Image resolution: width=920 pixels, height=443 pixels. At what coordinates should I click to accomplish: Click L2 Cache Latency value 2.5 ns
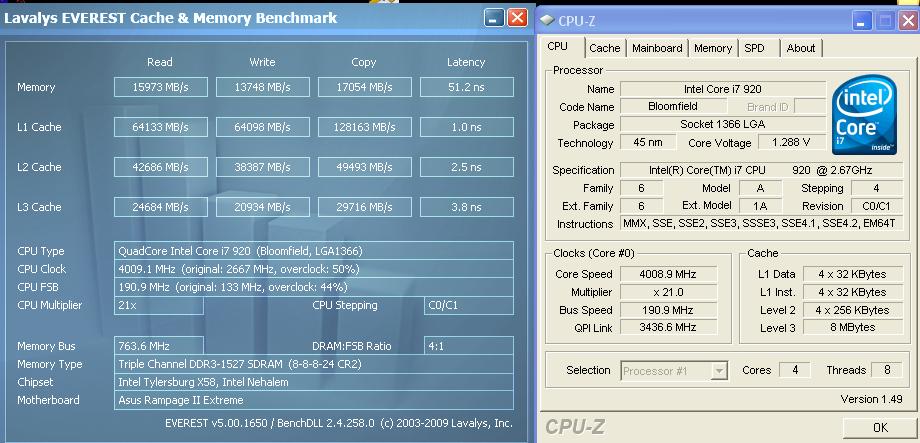(467, 167)
